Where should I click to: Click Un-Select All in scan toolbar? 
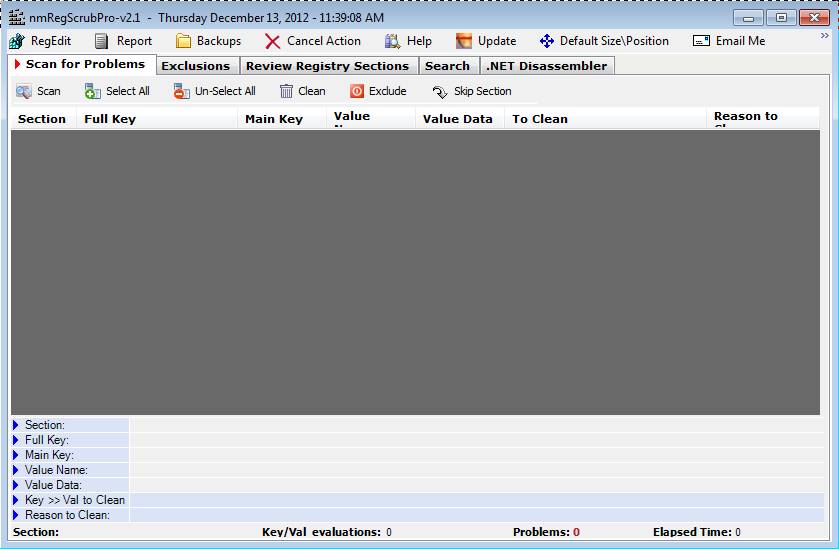tap(214, 91)
